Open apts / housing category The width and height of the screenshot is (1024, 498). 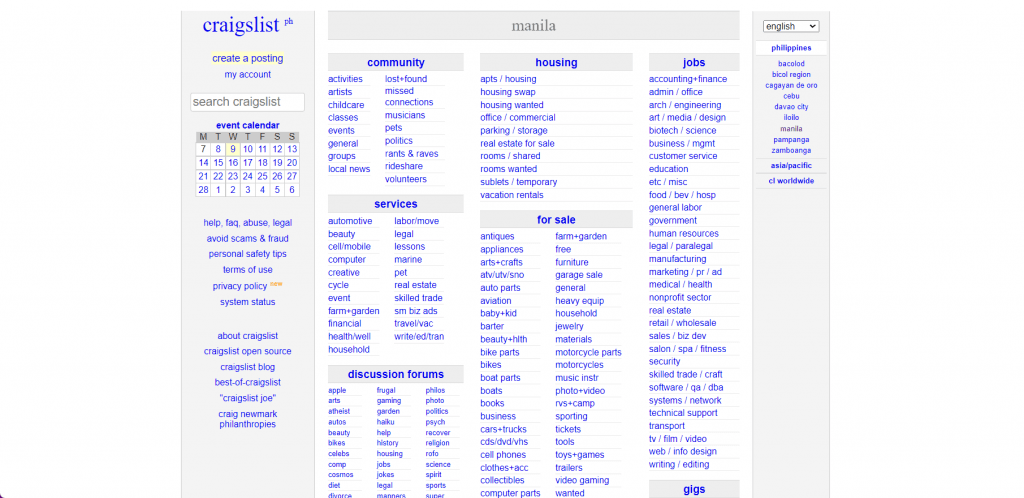(x=508, y=79)
